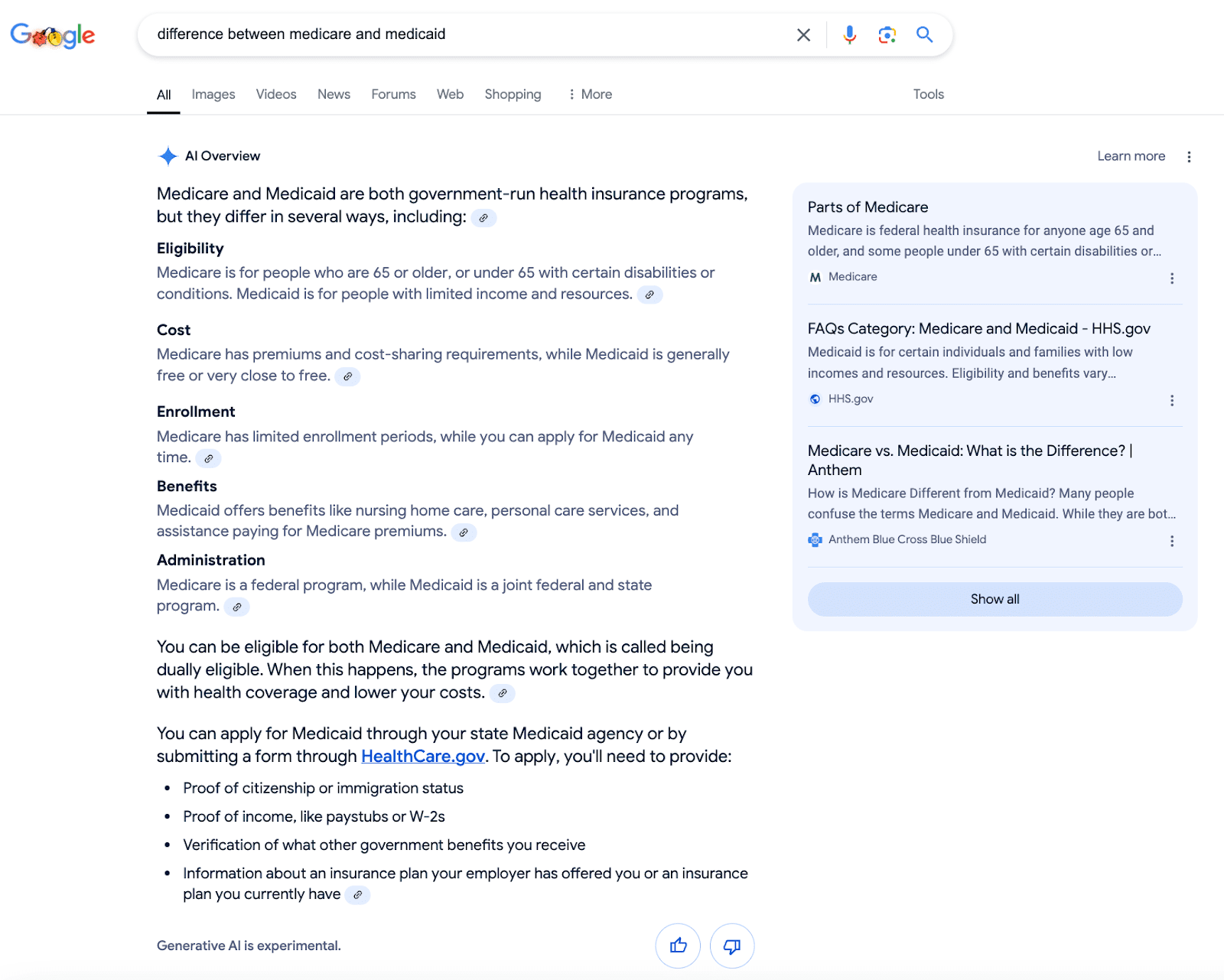This screenshot has height=980, width=1224.
Task: Click 'Generative AI is experimental.' text
Action: pos(249,946)
